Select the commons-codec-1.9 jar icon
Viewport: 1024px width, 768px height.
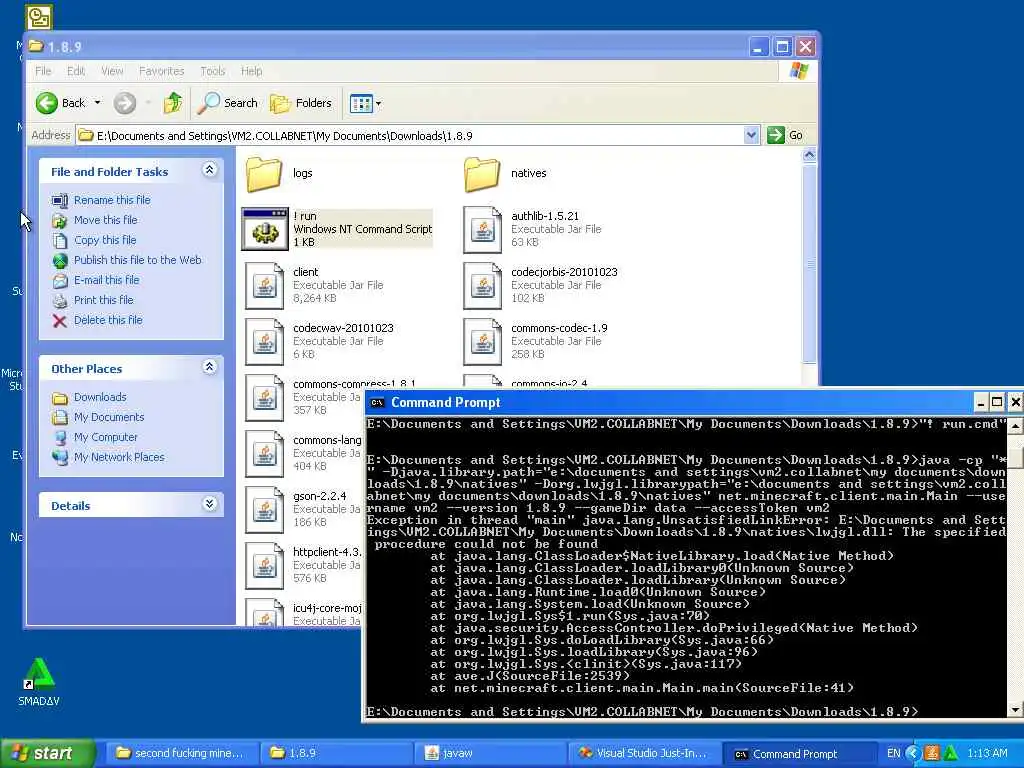pyautogui.click(x=483, y=342)
